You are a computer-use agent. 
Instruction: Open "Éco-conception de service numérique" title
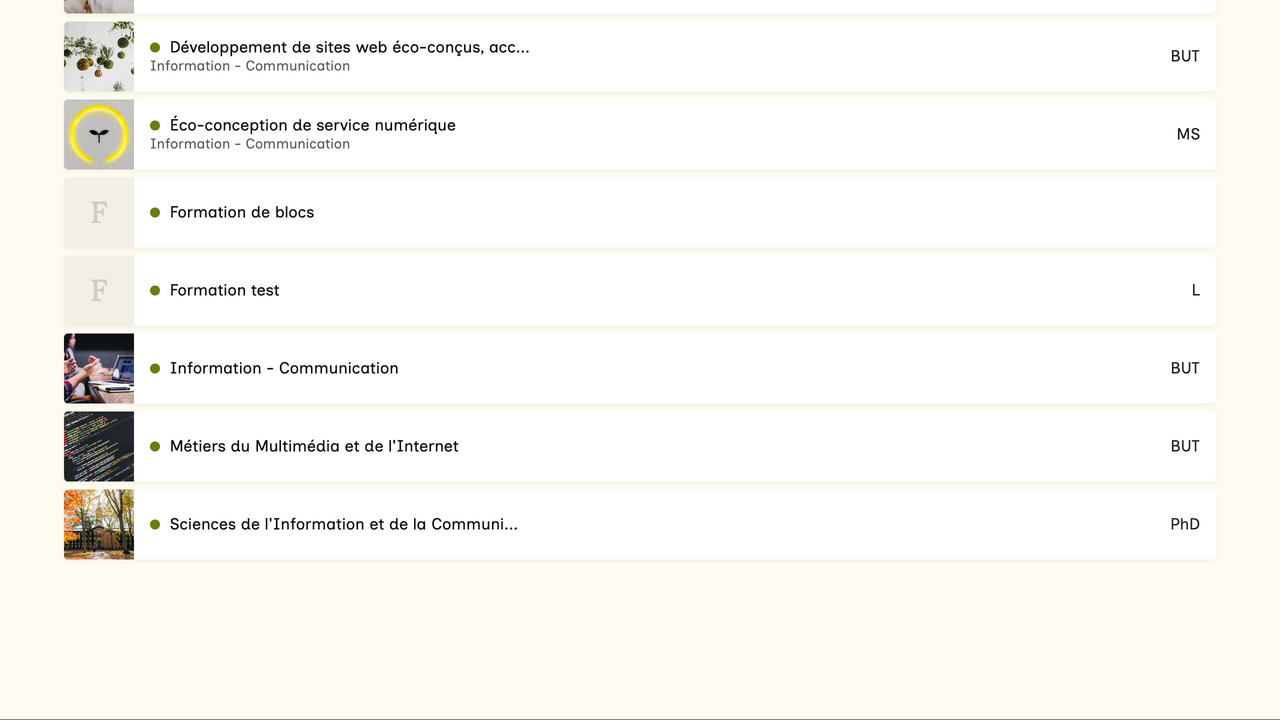(x=312, y=125)
